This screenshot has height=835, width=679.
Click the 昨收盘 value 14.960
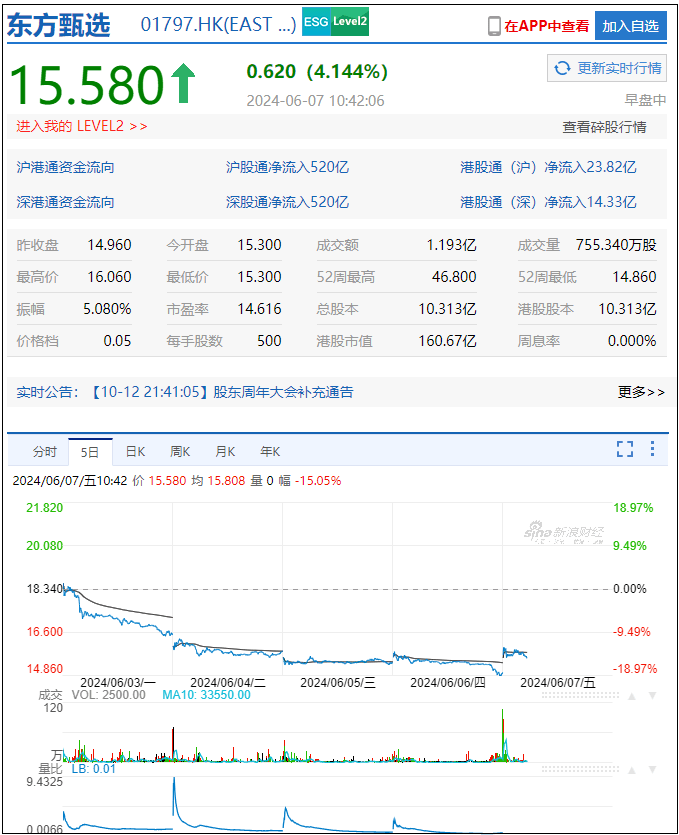pos(109,245)
